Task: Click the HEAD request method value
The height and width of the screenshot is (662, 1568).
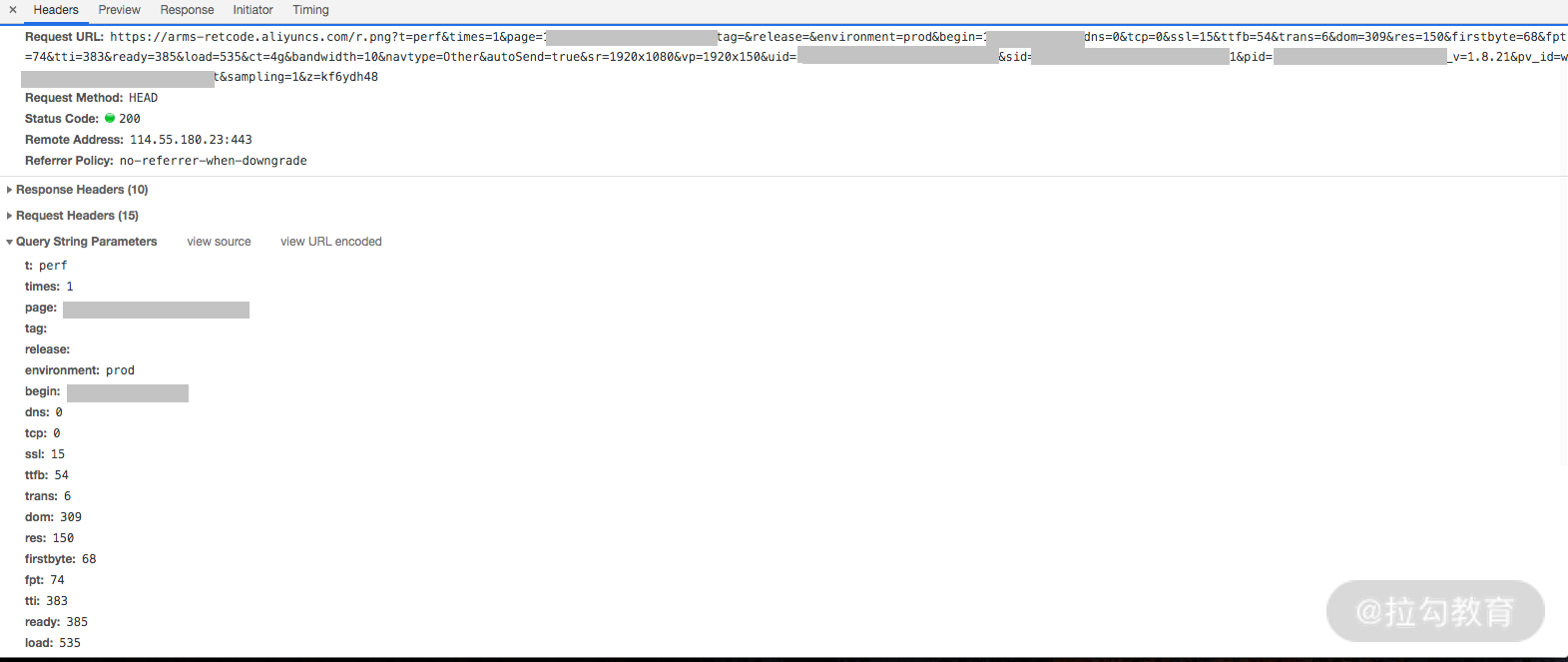Action: (x=143, y=98)
